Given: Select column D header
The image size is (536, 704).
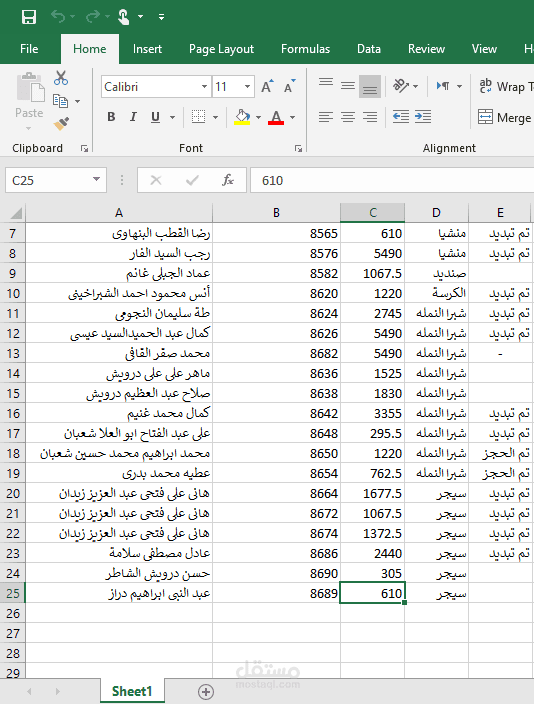Looking at the screenshot, I should pyautogui.click(x=436, y=212).
